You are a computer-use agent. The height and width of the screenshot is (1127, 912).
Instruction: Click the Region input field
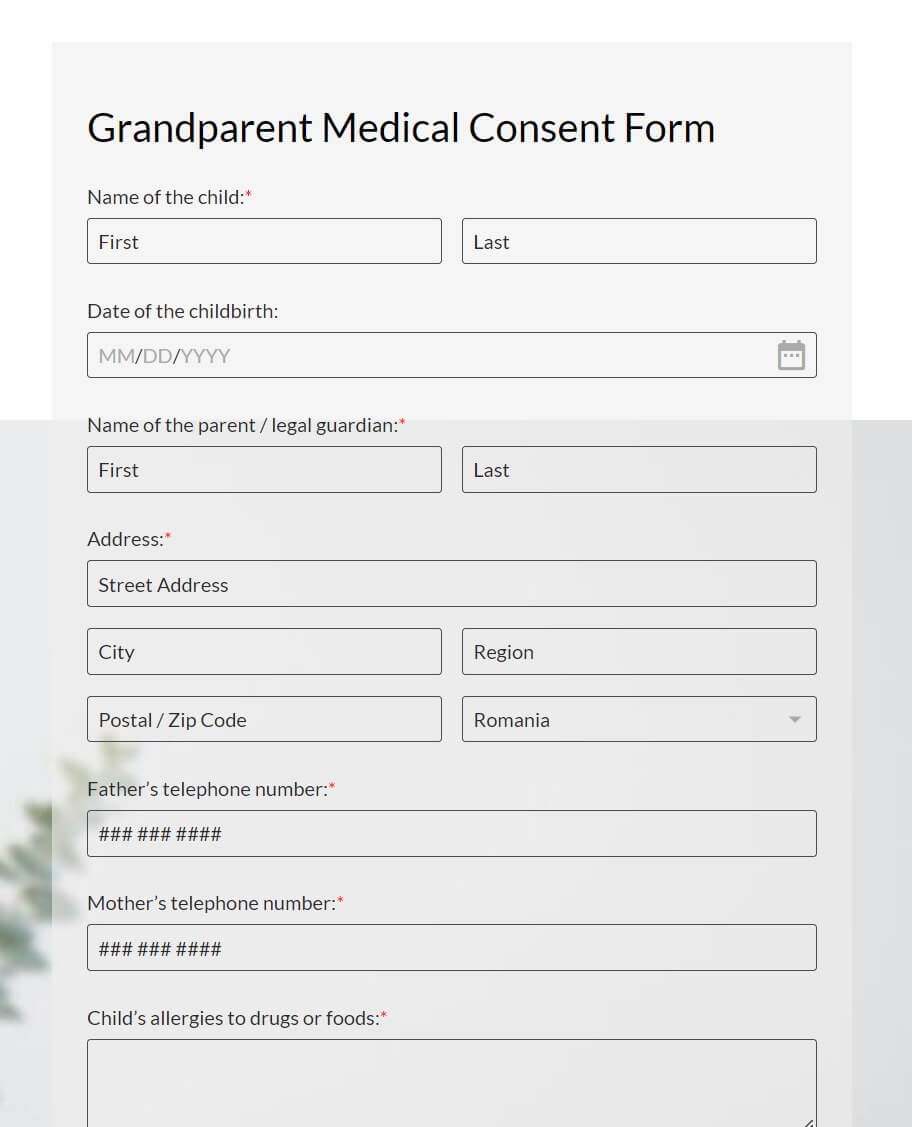click(x=639, y=651)
